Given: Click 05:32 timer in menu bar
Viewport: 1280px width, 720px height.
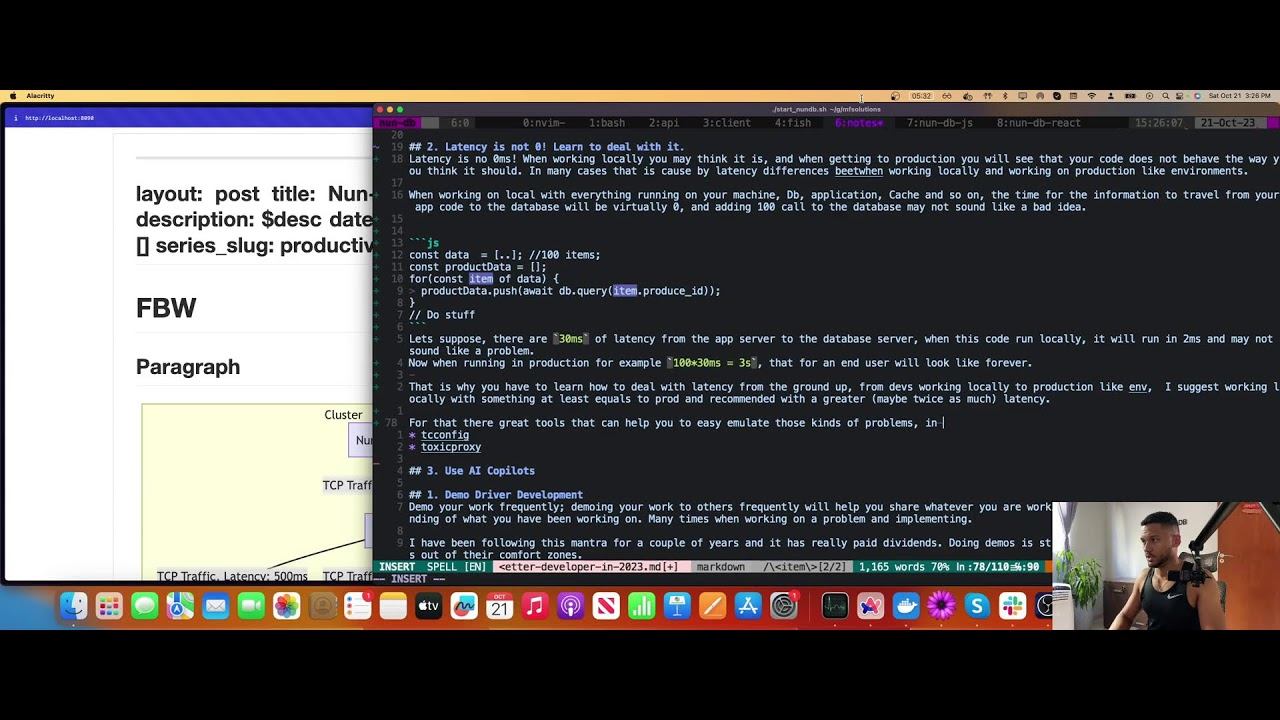Looking at the screenshot, I should coord(921,96).
